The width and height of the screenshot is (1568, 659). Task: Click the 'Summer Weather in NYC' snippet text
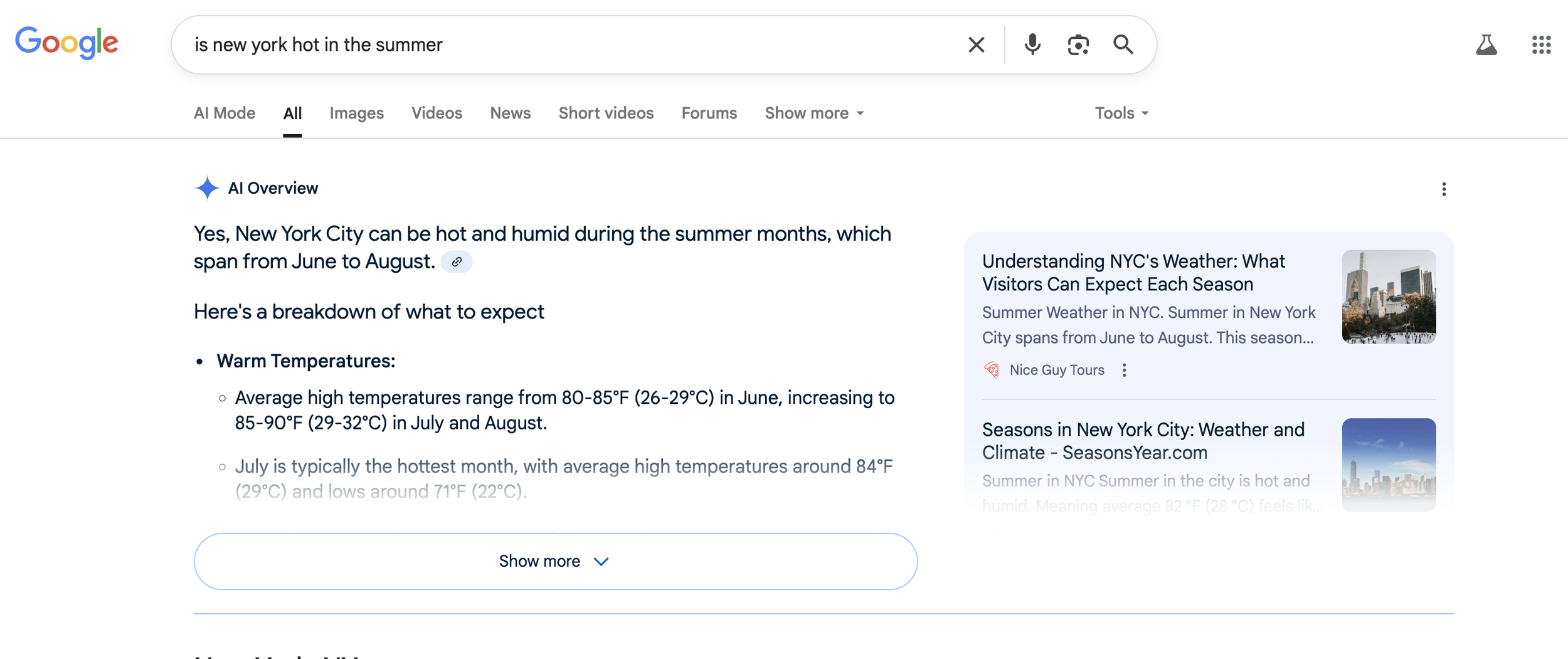pos(1149,325)
